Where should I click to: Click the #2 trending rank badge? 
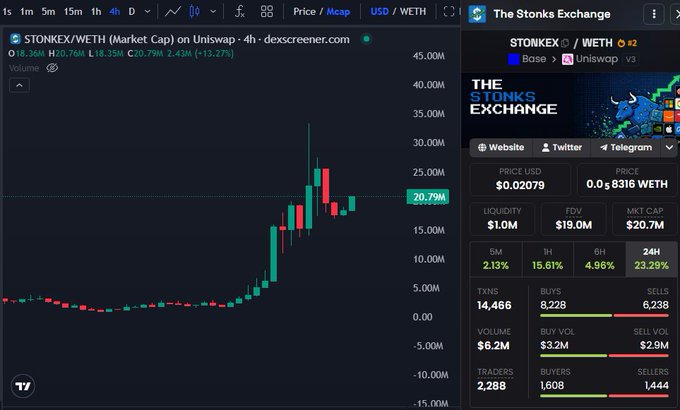[627, 43]
